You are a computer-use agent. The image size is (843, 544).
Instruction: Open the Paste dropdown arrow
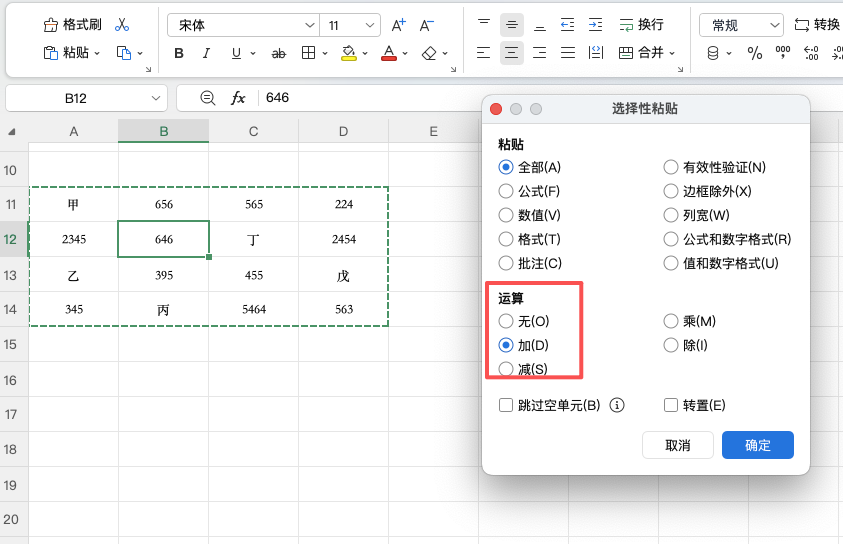click(97, 53)
